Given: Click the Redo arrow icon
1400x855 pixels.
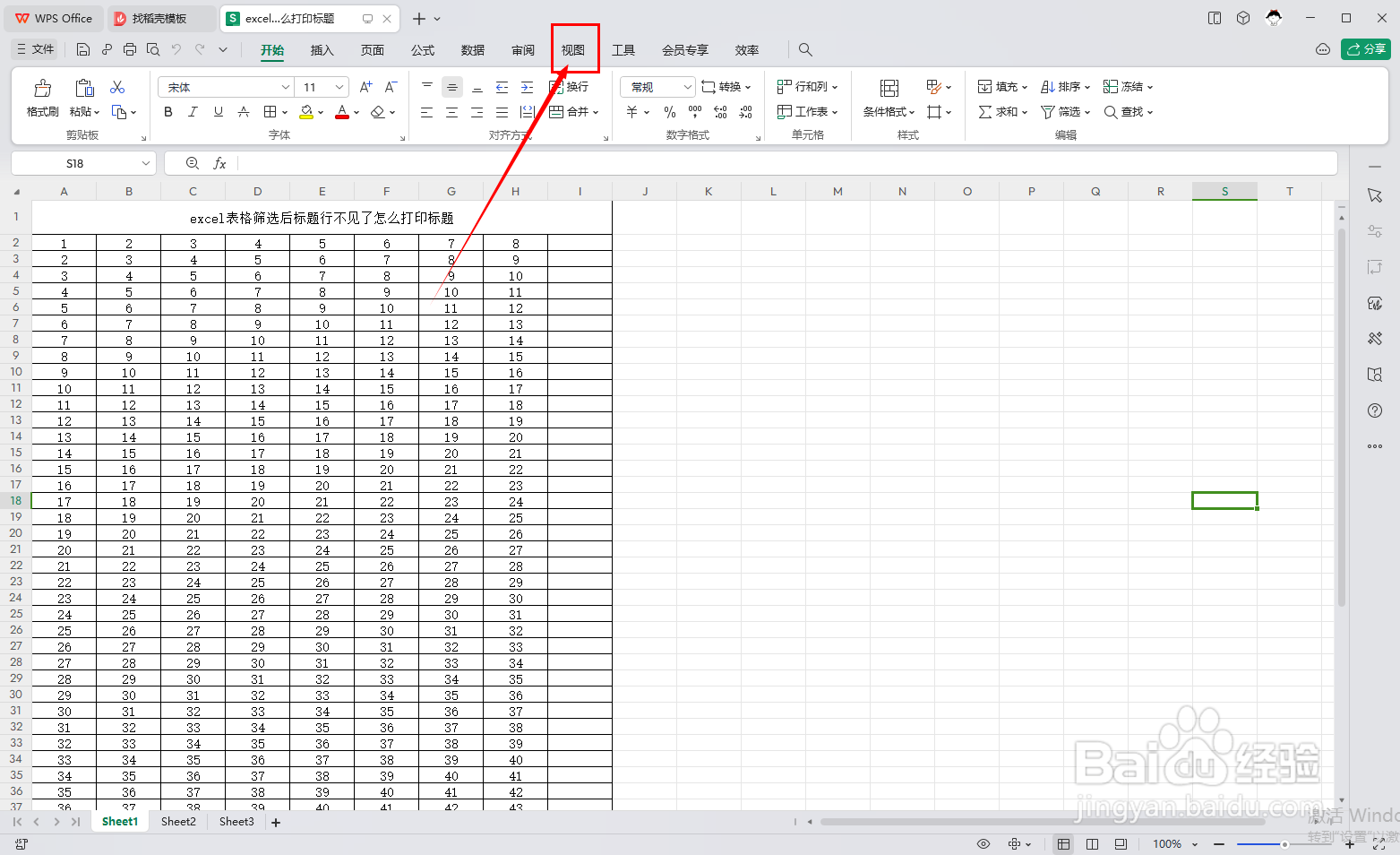Looking at the screenshot, I should (200, 49).
